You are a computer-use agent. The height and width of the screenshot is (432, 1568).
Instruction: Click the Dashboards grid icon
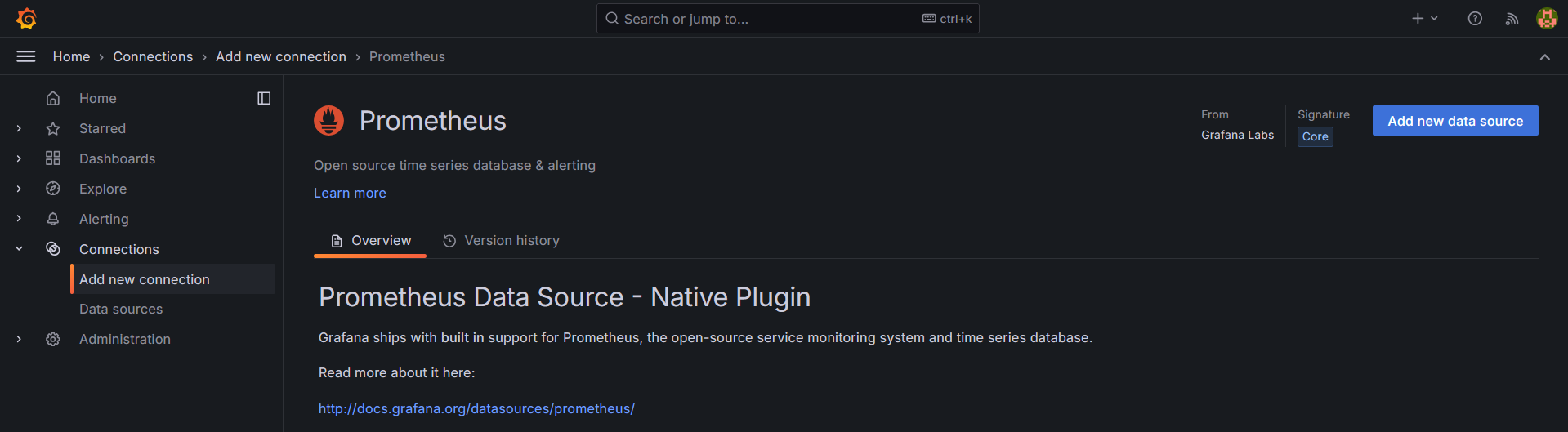(x=53, y=158)
